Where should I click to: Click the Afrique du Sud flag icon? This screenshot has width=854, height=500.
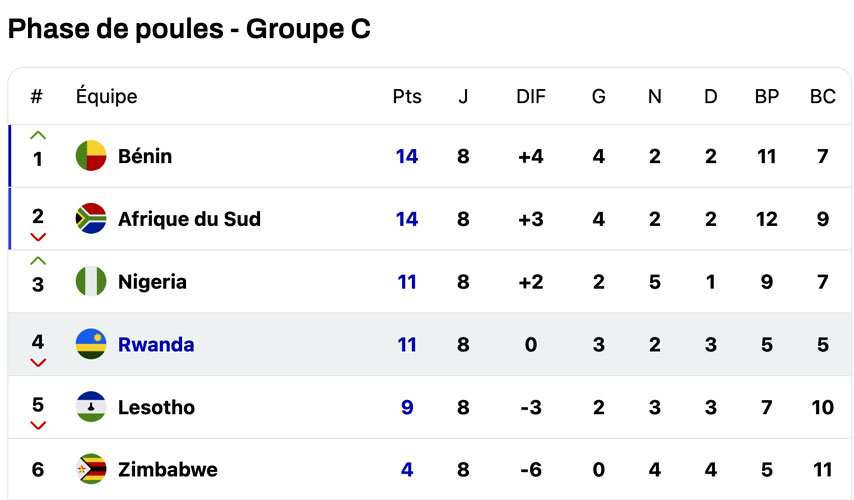coord(91,219)
